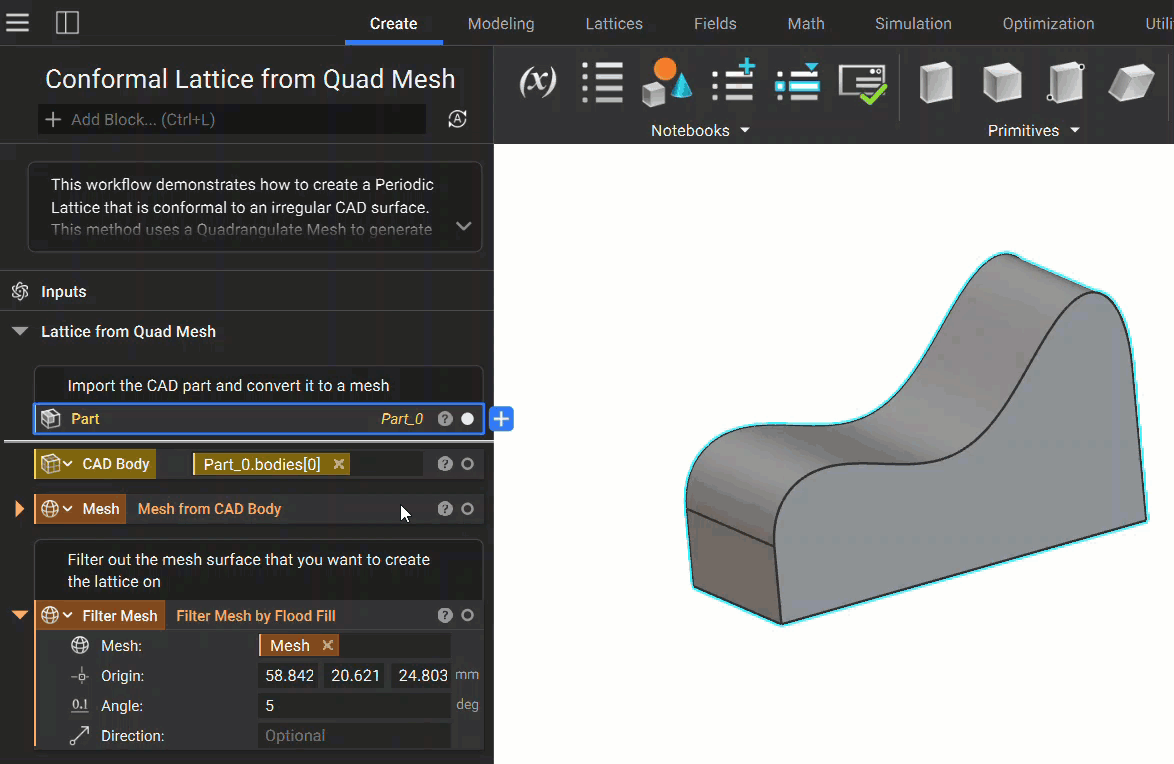1174x764 pixels.
Task: Click the add notebook section icon
Action: pyautogui.click(x=733, y=80)
